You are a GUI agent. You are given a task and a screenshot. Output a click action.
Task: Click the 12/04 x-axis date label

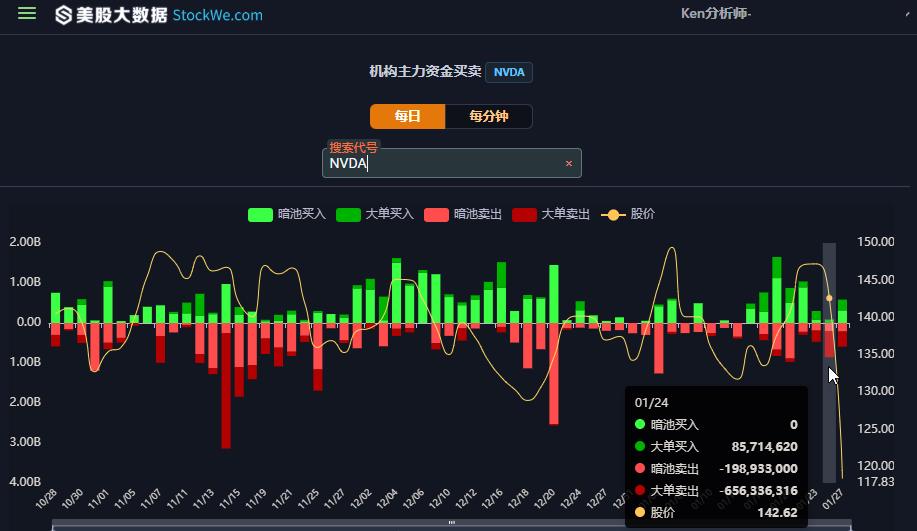[x=387, y=499]
